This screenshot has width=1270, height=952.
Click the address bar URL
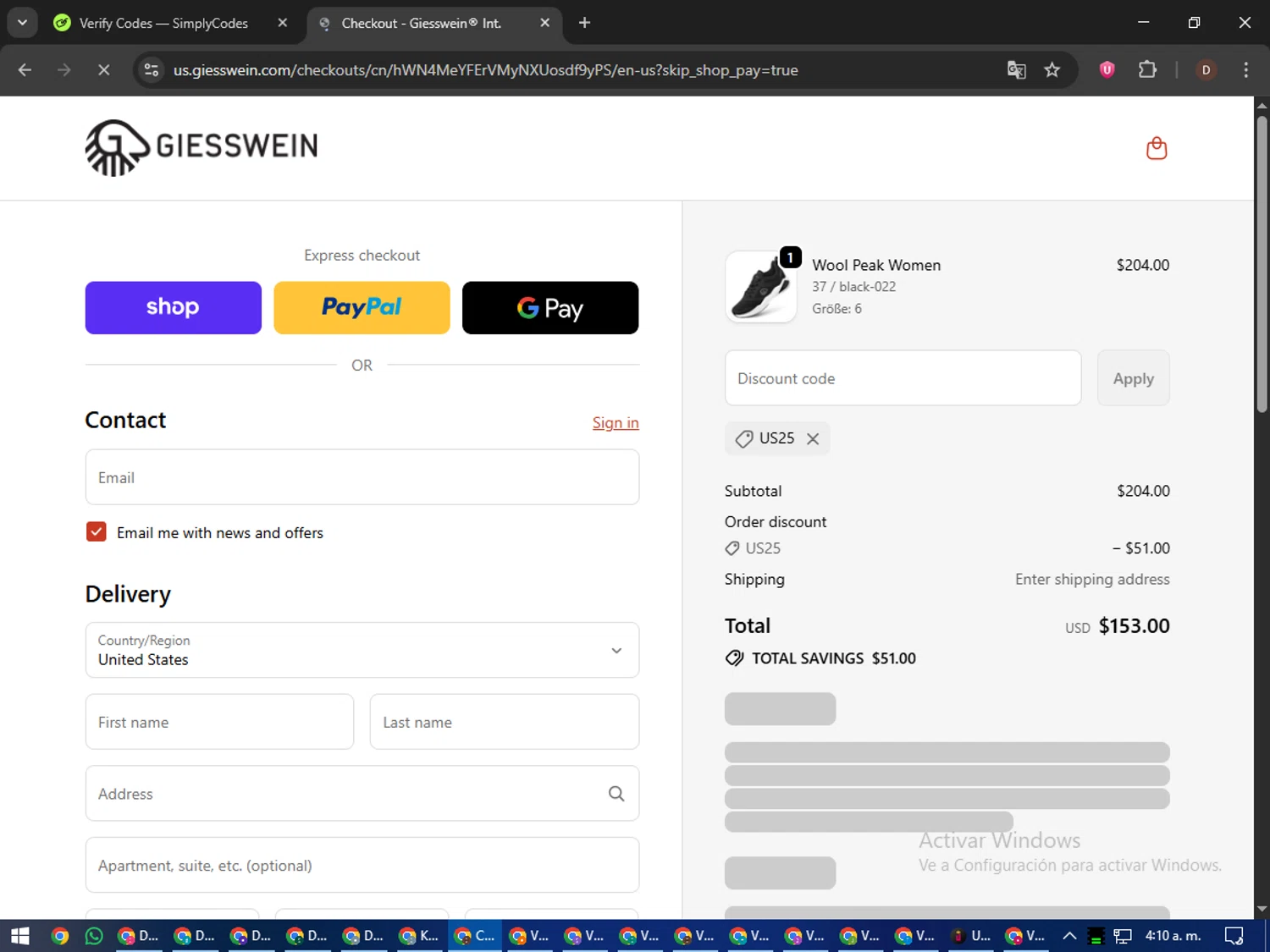coord(486,70)
